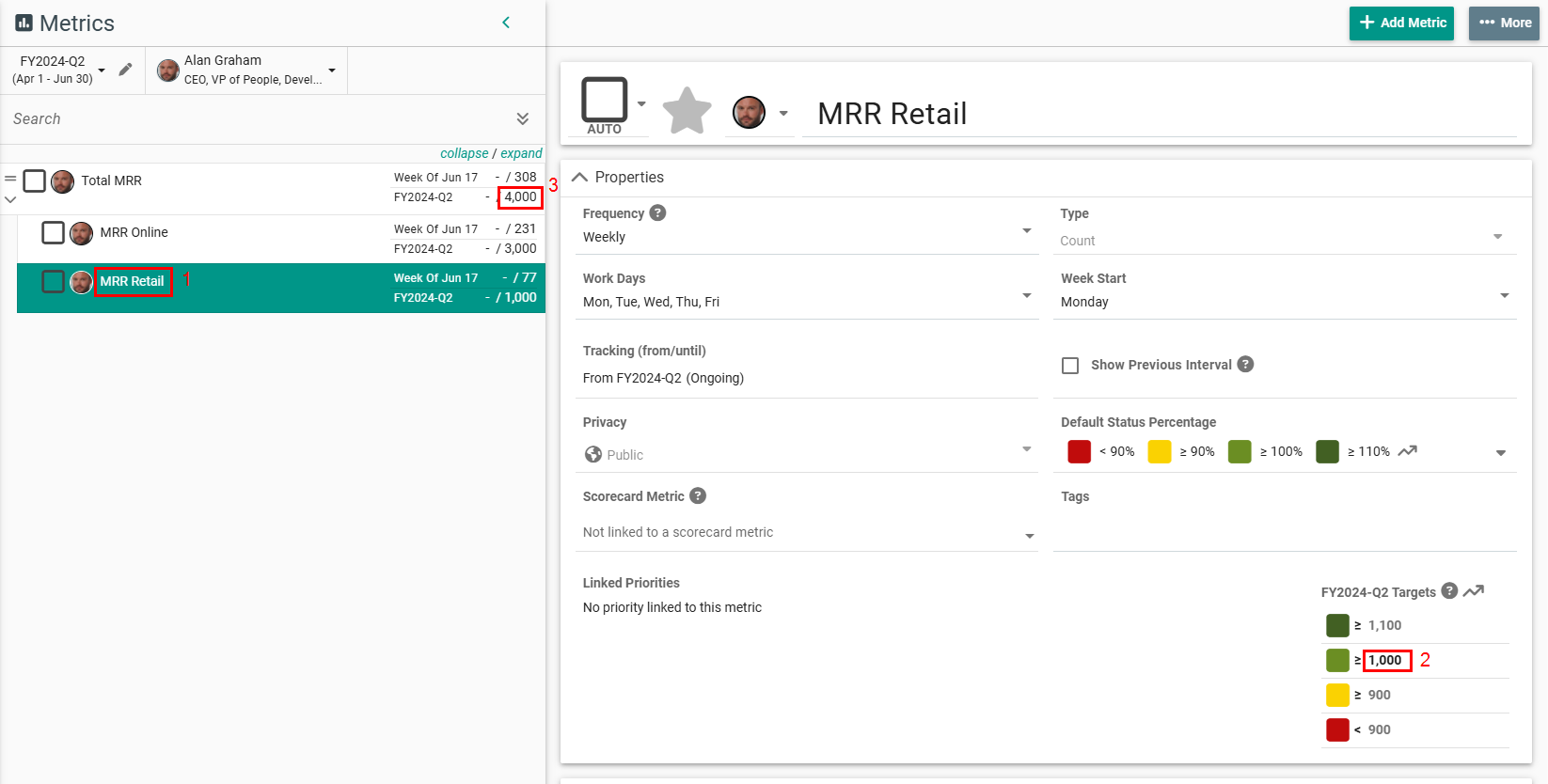Viewport: 1548px width, 784px height.
Task: Click the Scorecard Metric help icon
Action: [698, 496]
